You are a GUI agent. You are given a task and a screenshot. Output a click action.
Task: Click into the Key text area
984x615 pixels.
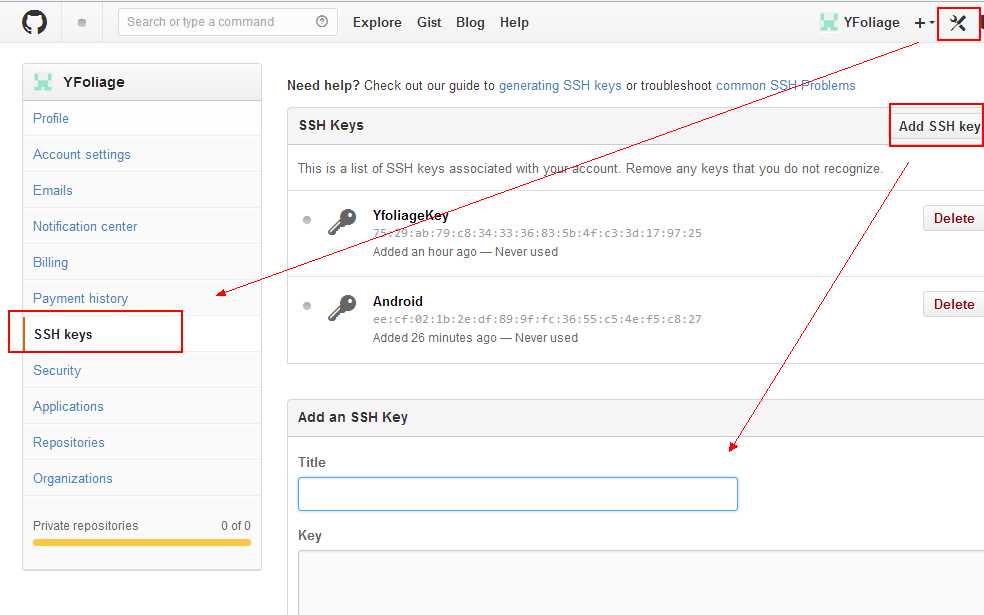click(x=641, y=582)
